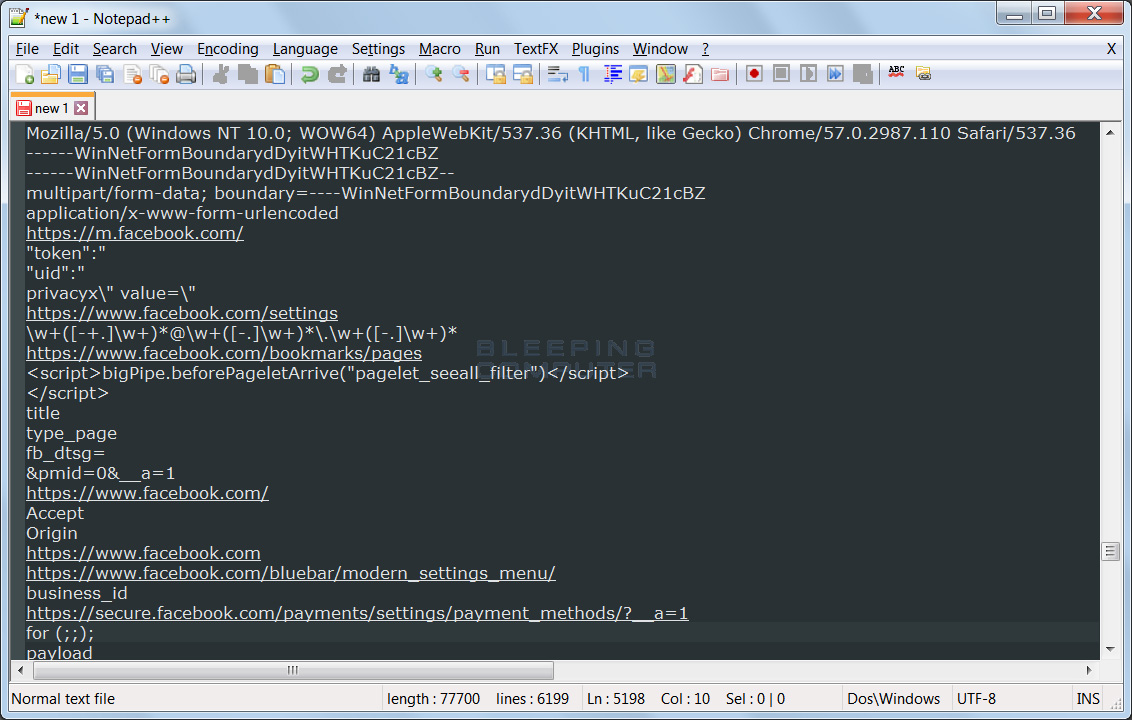The width and height of the screenshot is (1132, 720).
Task: Paste from clipboard icon
Action: pyautogui.click(x=275, y=74)
